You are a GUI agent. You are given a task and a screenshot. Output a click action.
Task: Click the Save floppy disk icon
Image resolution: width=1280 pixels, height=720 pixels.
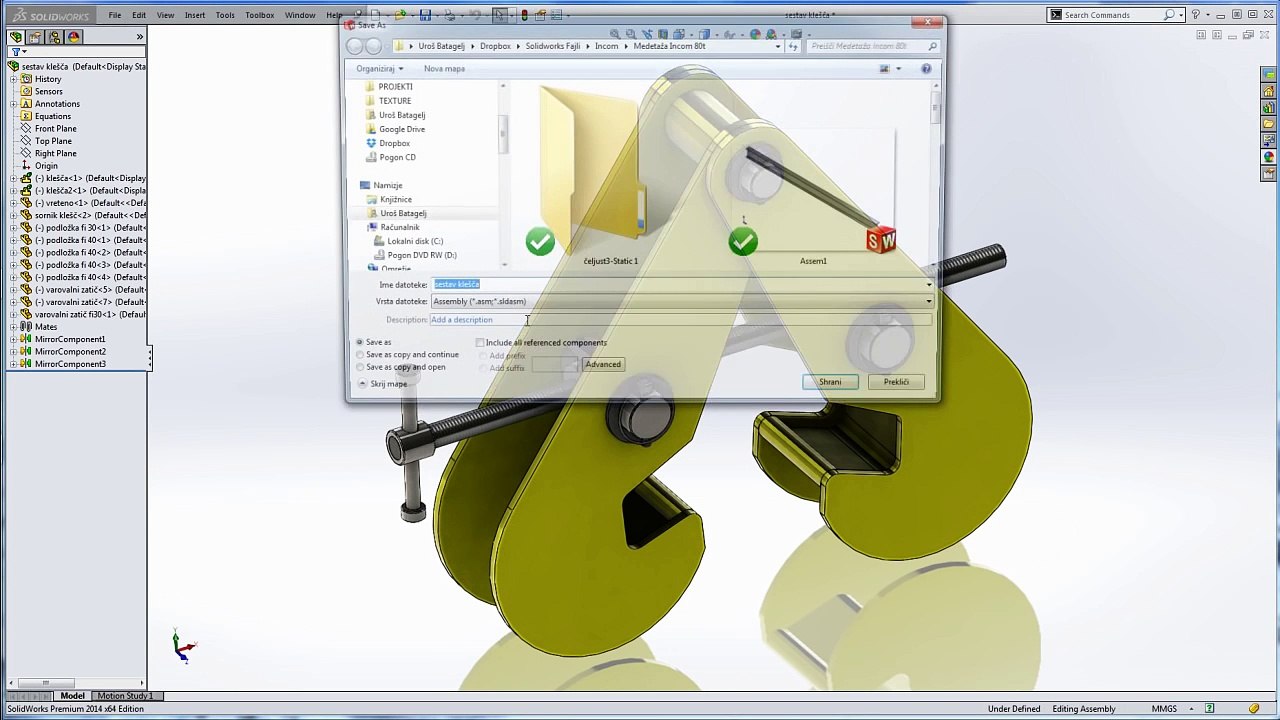tap(425, 15)
